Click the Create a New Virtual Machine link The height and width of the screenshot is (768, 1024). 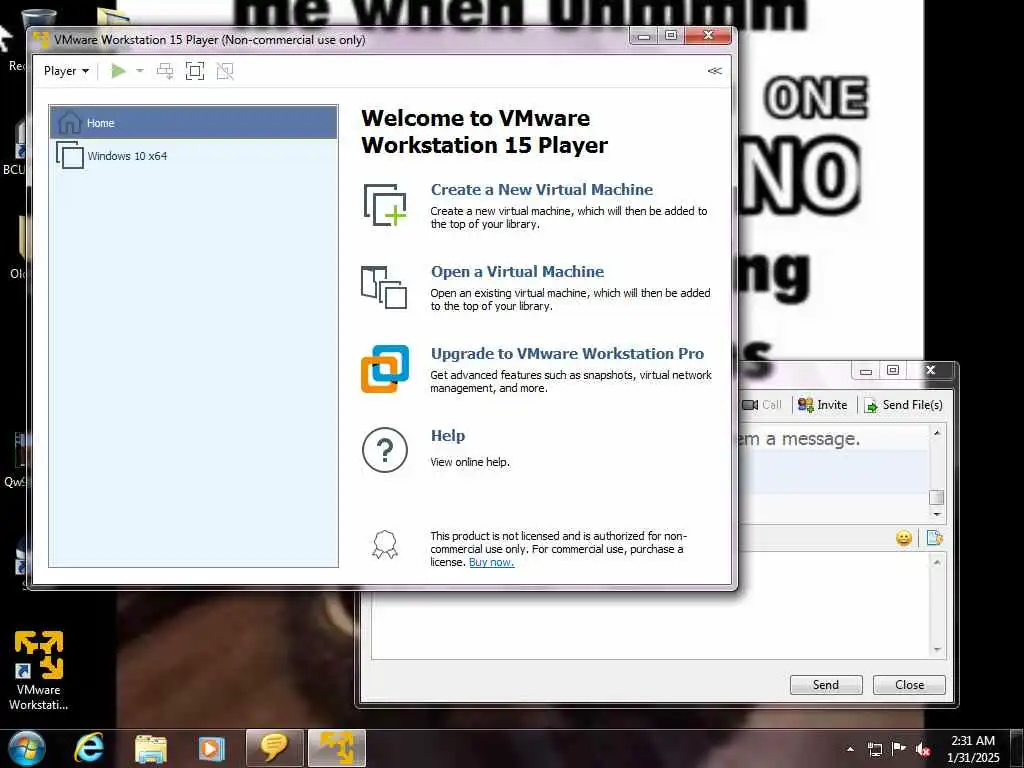tap(541, 189)
